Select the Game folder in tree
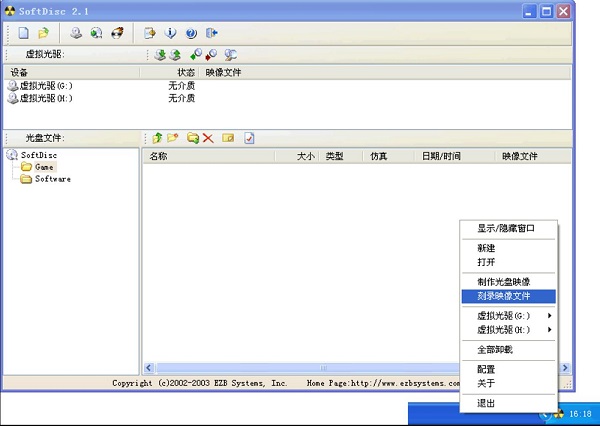The image size is (600, 426). coord(44,167)
